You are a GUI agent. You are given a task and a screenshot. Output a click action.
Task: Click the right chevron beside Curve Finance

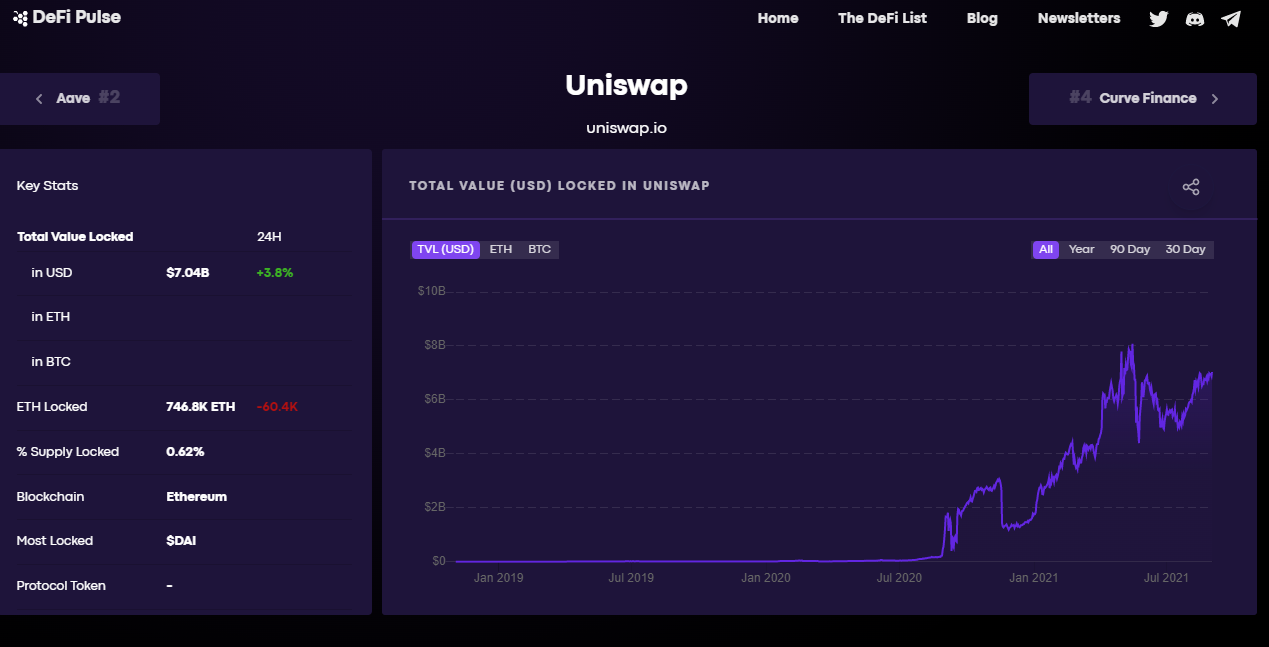(x=1215, y=99)
